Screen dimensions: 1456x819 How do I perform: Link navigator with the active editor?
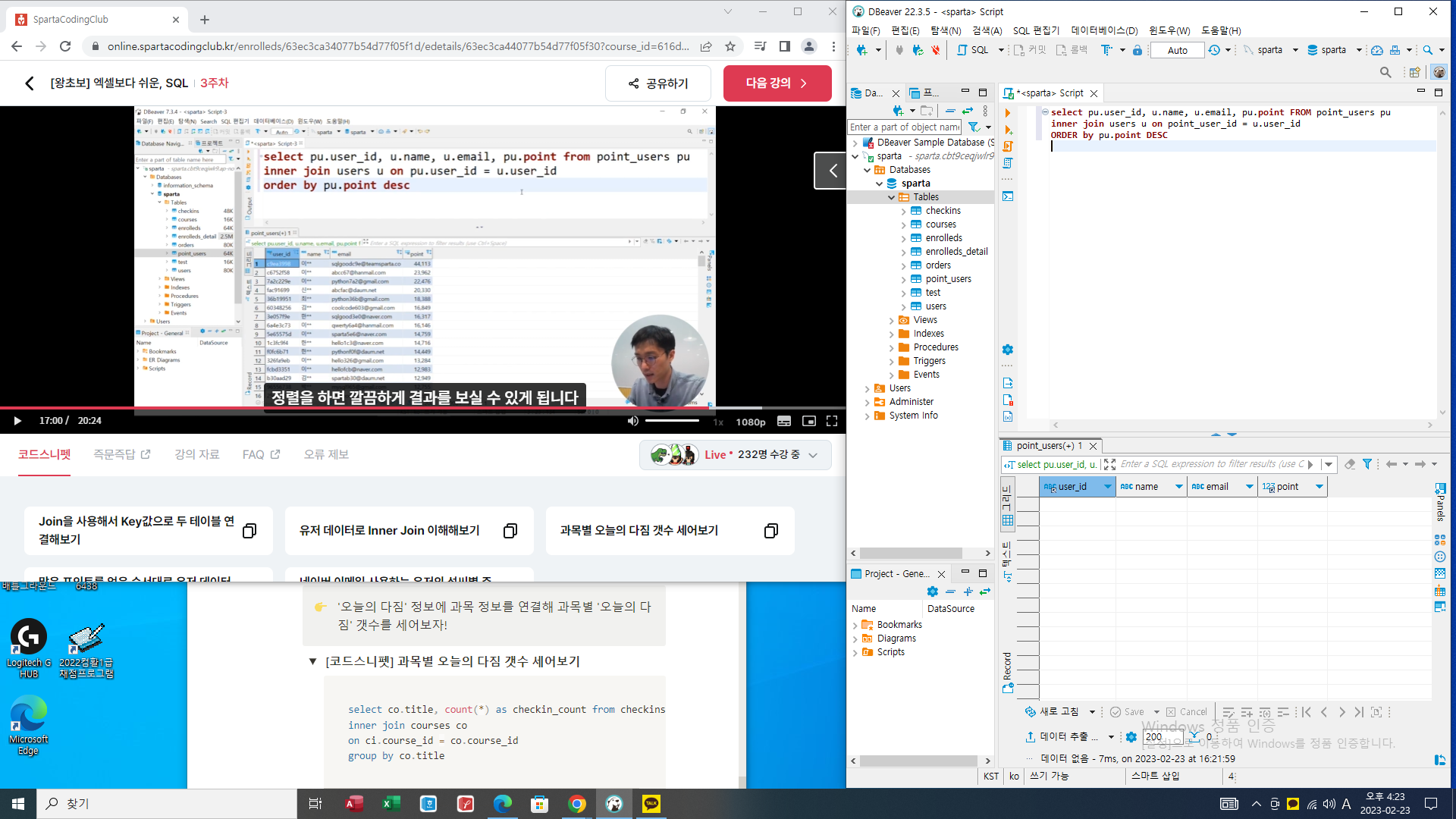[x=968, y=111]
